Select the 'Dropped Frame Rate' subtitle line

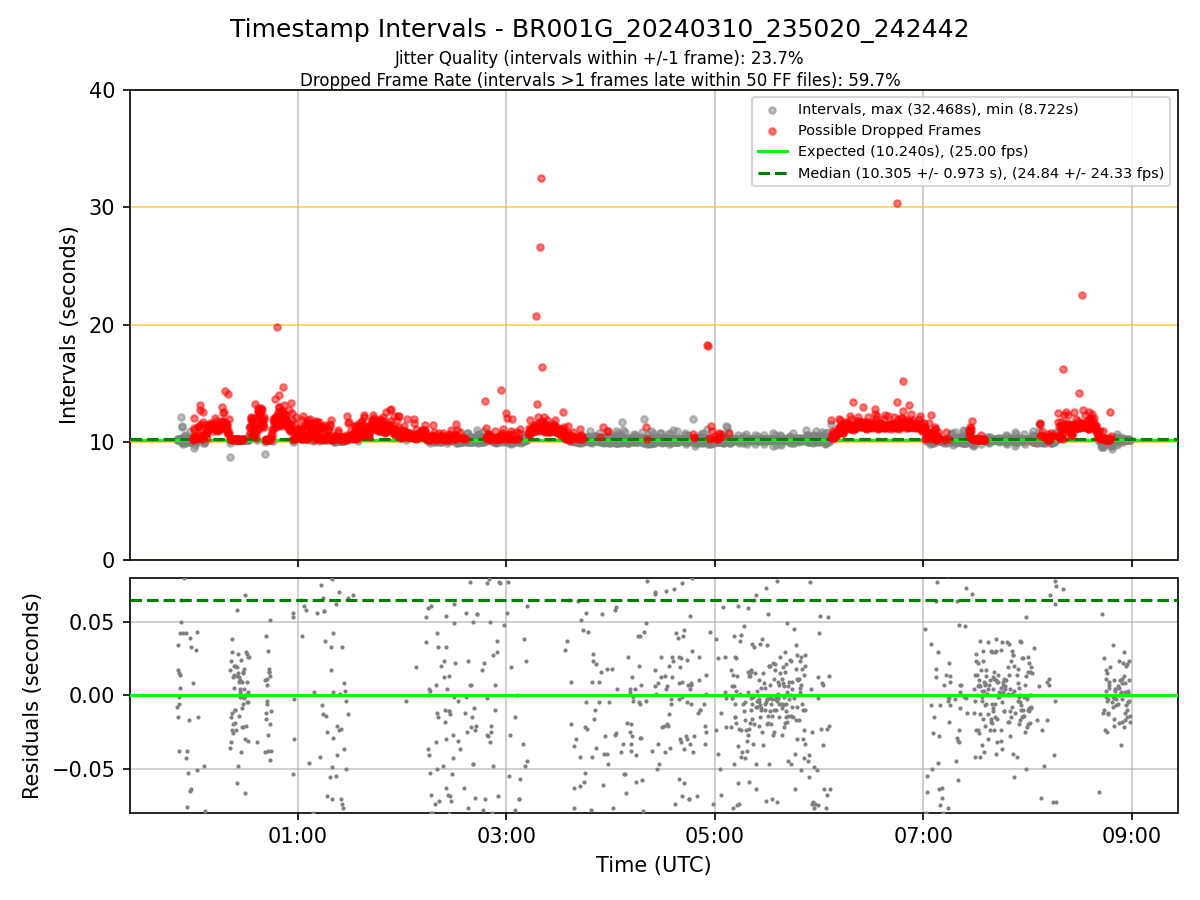click(x=599, y=80)
